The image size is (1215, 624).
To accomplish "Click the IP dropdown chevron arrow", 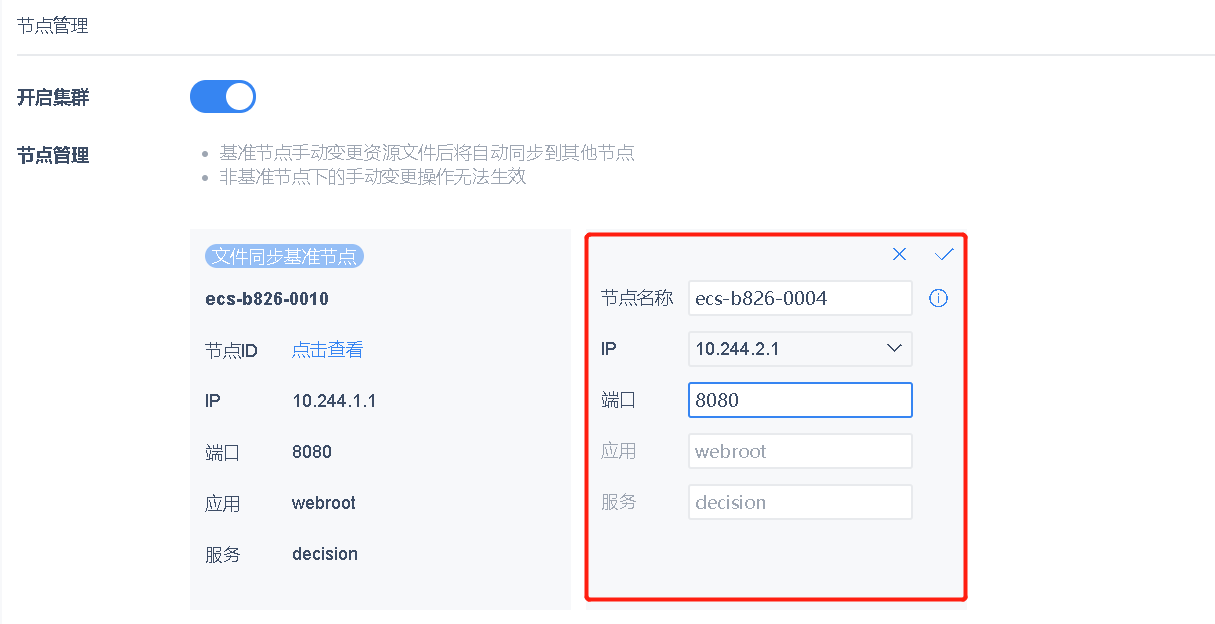I will 894,349.
